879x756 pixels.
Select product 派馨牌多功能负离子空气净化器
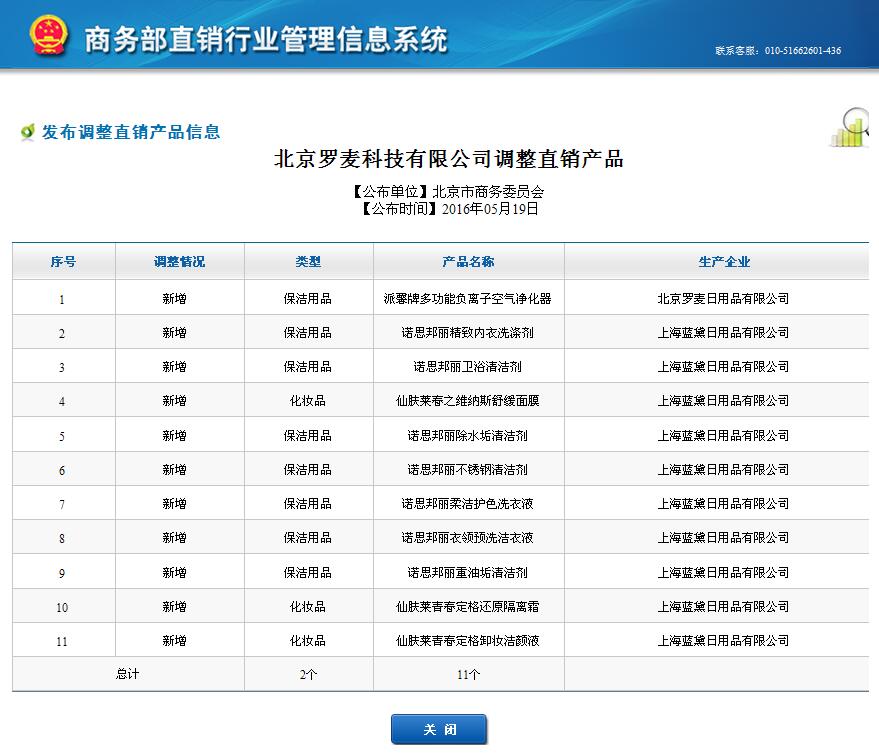tap(468, 299)
